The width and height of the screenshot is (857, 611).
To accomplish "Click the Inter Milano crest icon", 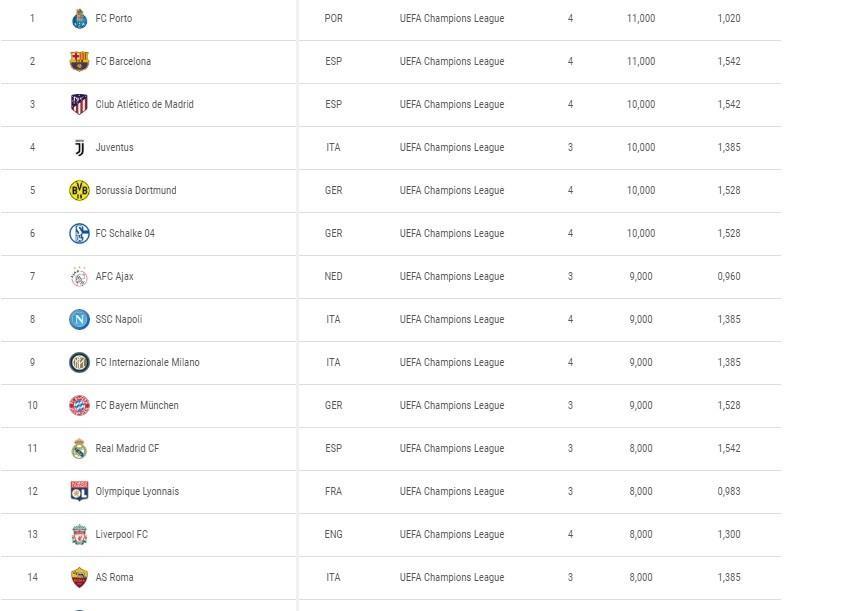I will click(79, 362).
